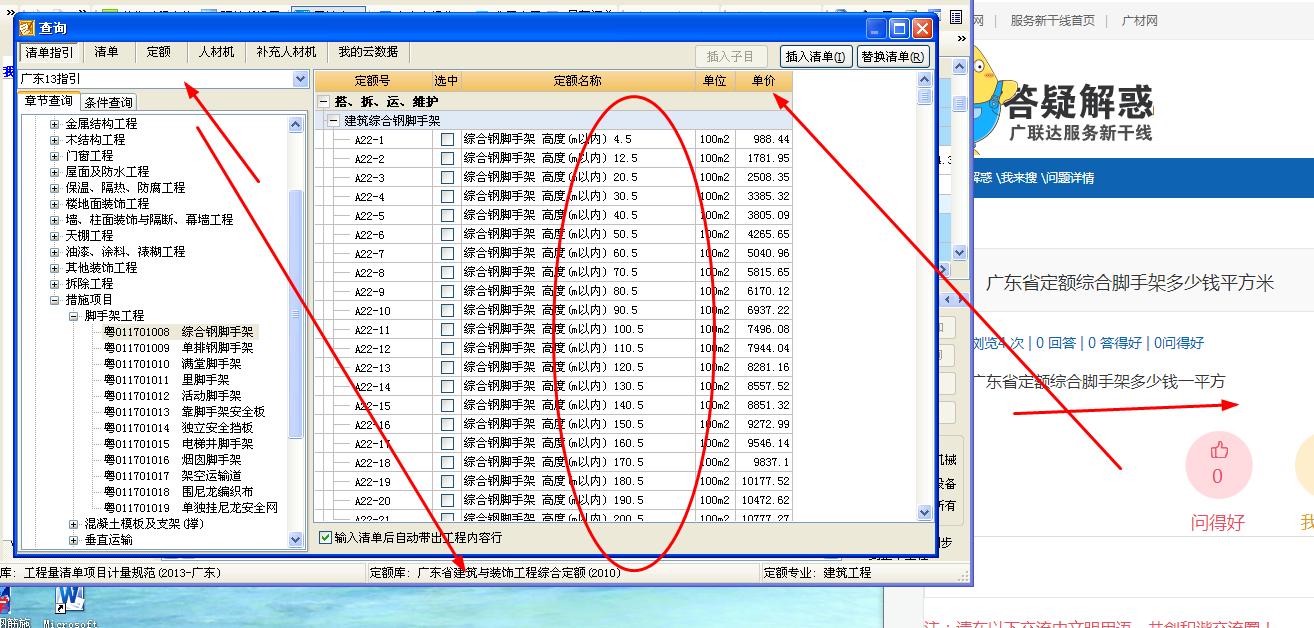Screen dimensions: 1314x628
Task: Expand the 垂直运输 node
Action: [74, 540]
